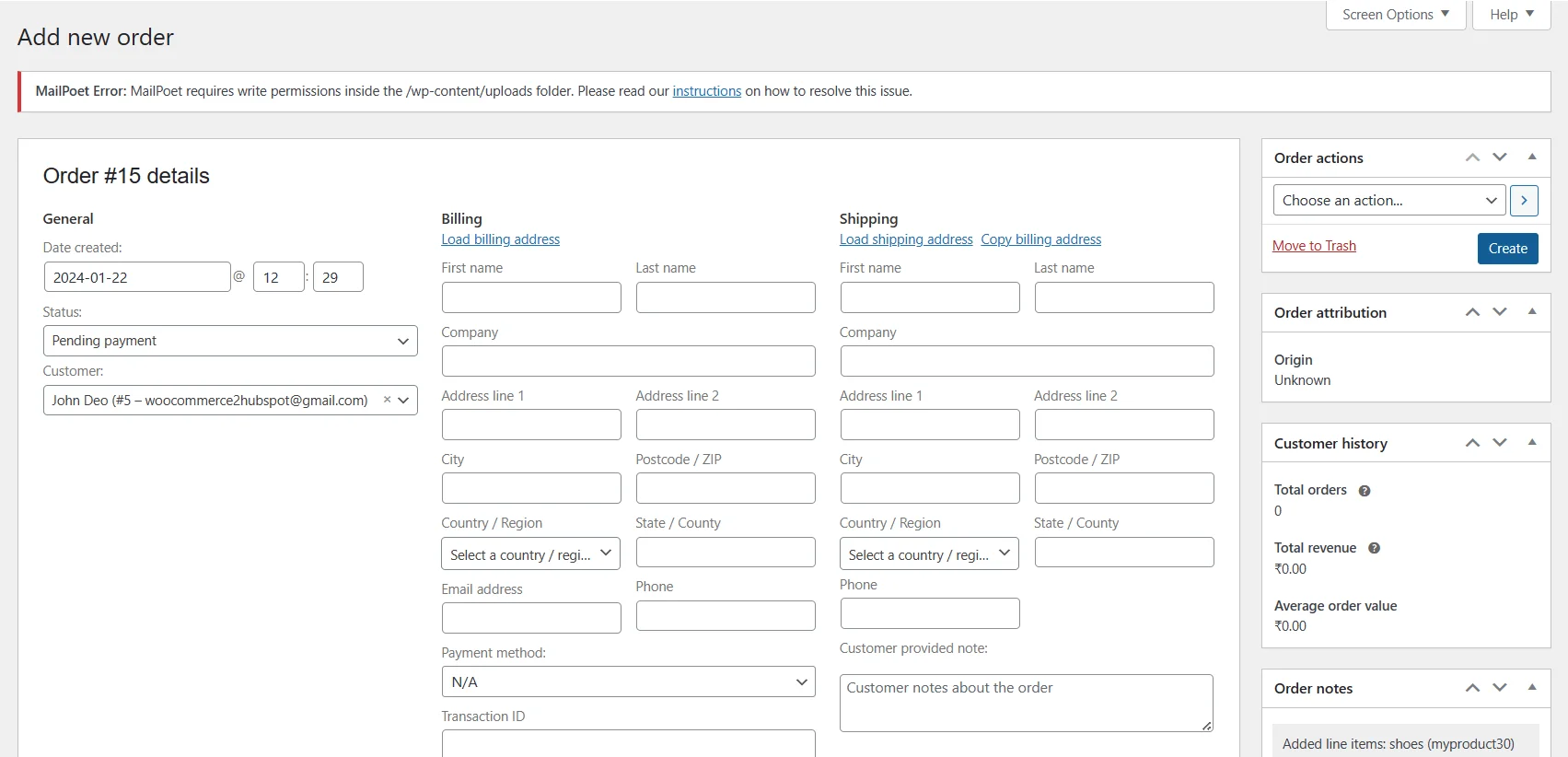Focus the shipping Address line 2 field

(x=1124, y=425)
